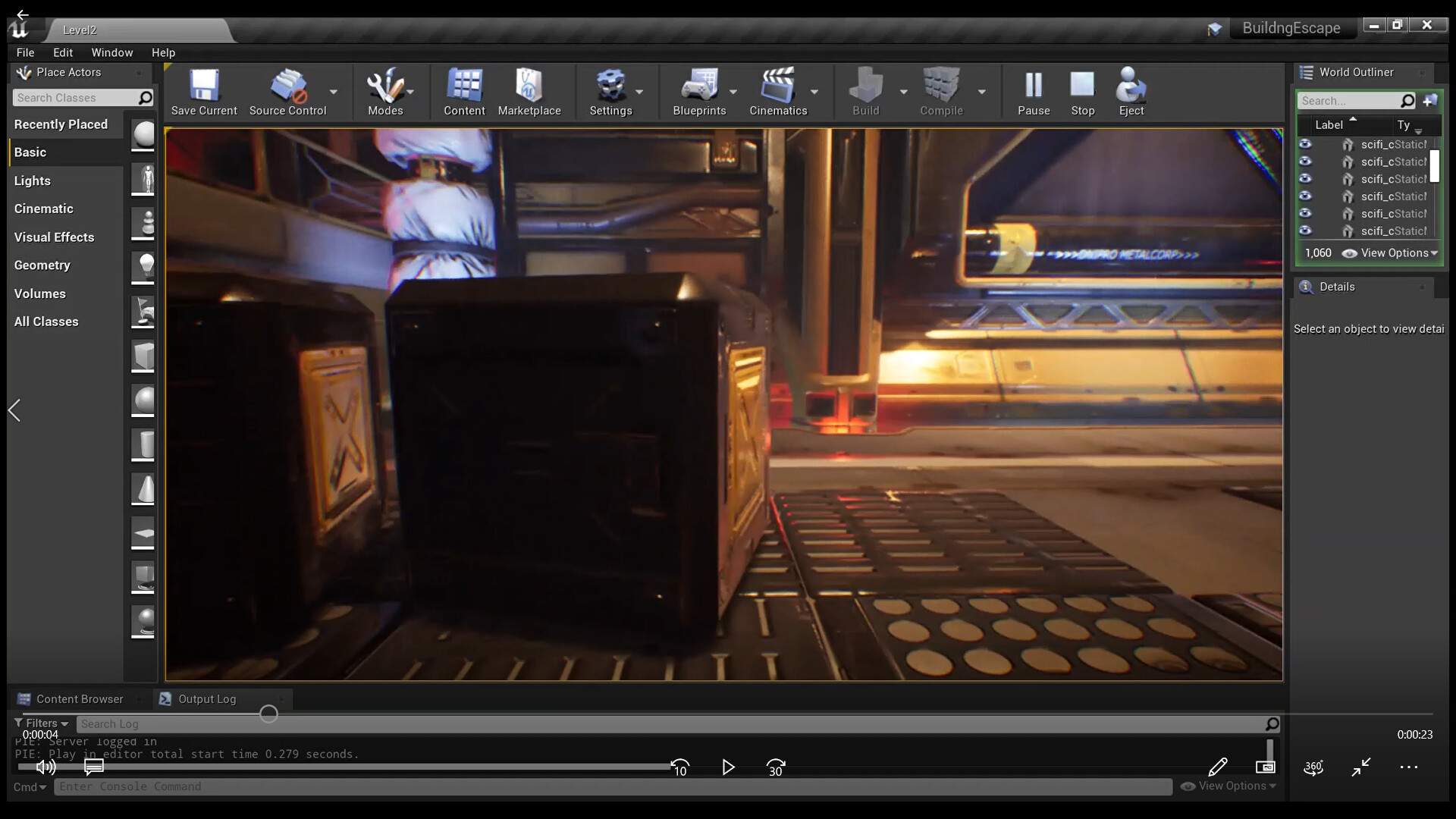Viewport: 1456px width, 819px height.
Task: Skip forward 30 seconds in video
Action: click(x=776, y=767)
